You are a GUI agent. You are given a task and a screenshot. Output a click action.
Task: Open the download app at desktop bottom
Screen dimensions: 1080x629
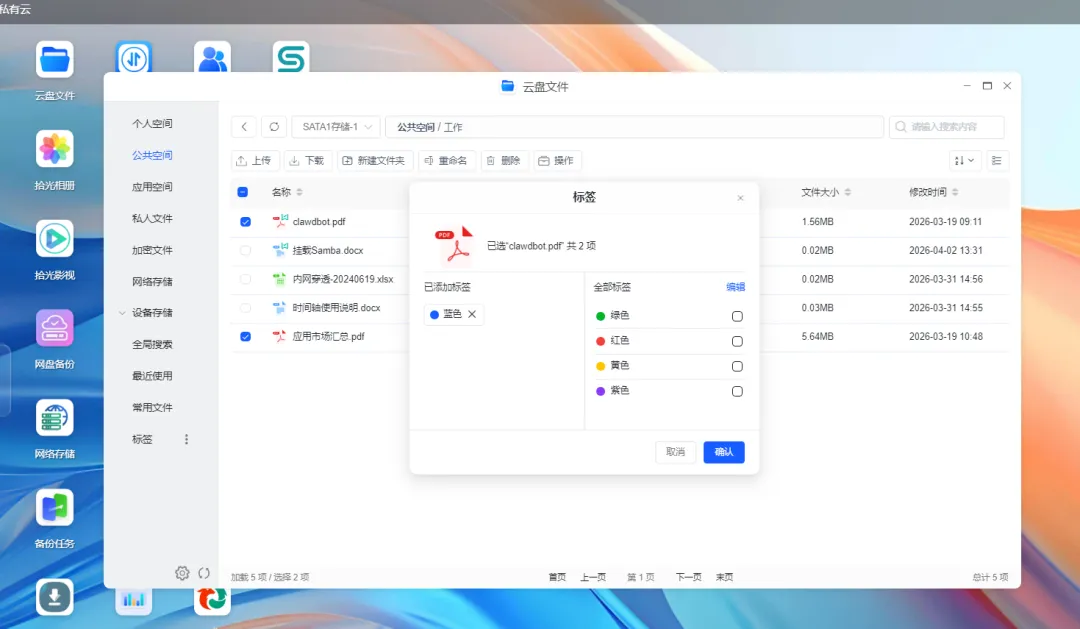tap(54, 597)
